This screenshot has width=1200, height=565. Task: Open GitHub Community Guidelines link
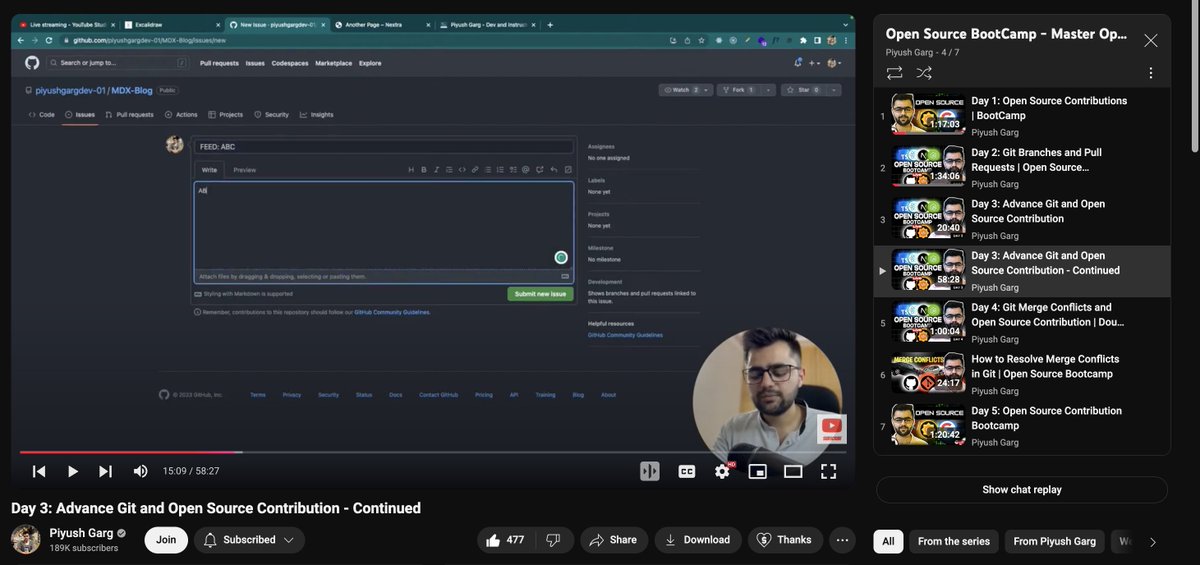[625, 335]
